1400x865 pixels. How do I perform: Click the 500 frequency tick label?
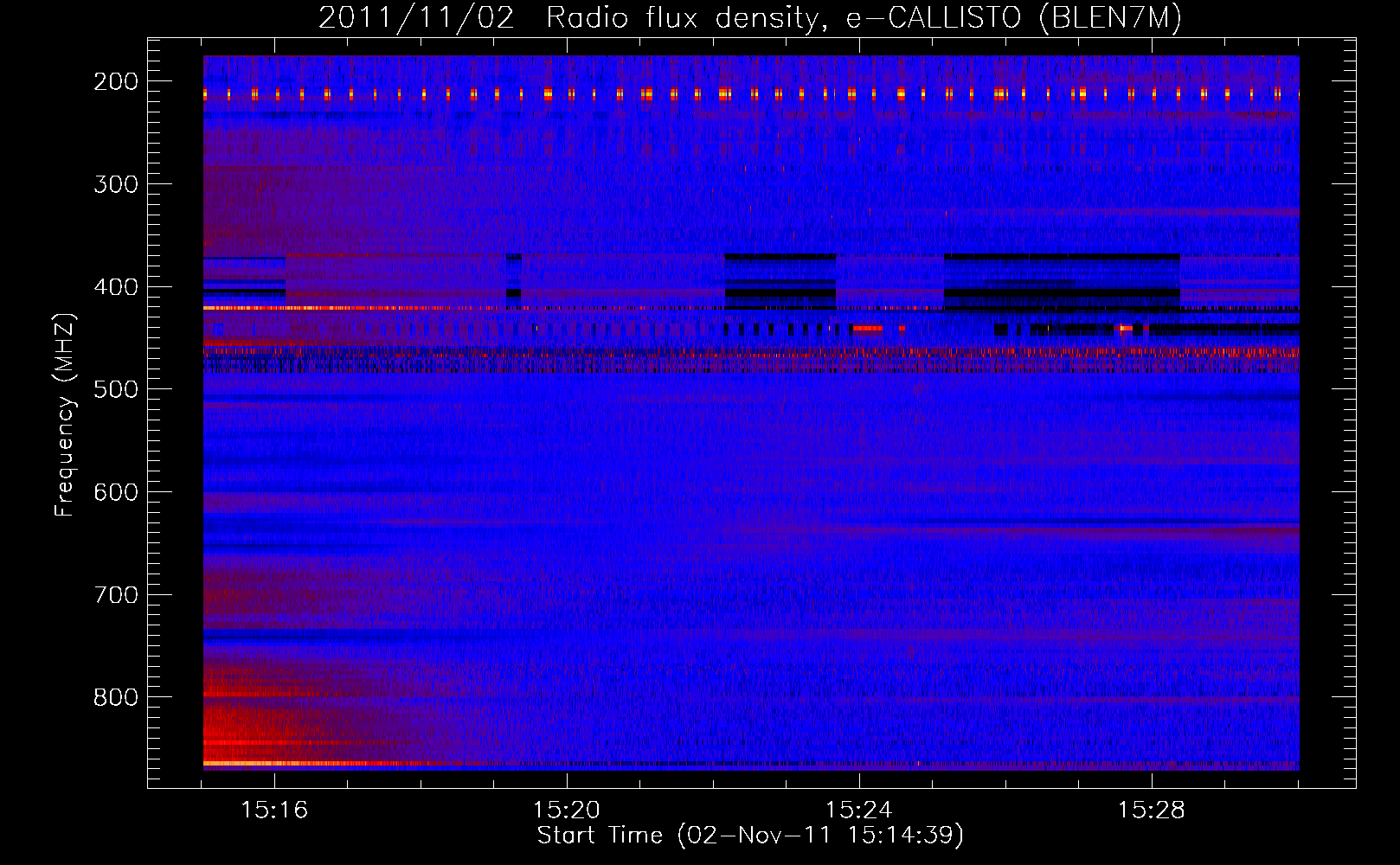[116, 389]
